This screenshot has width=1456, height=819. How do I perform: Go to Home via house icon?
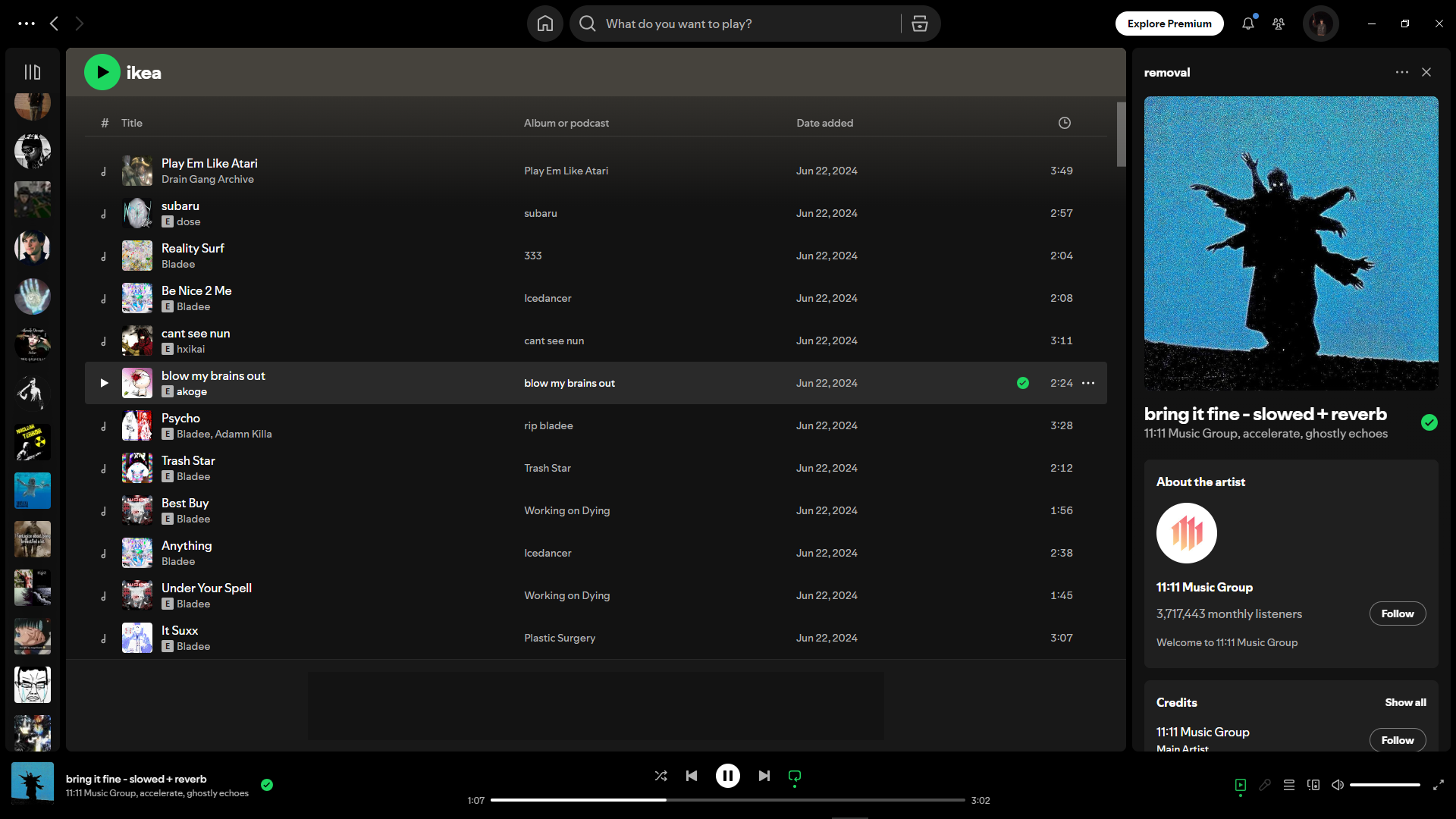[544, 24]
